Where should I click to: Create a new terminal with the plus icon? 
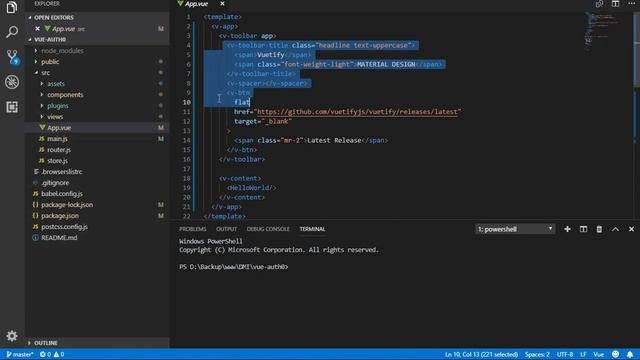pos(567,229)
